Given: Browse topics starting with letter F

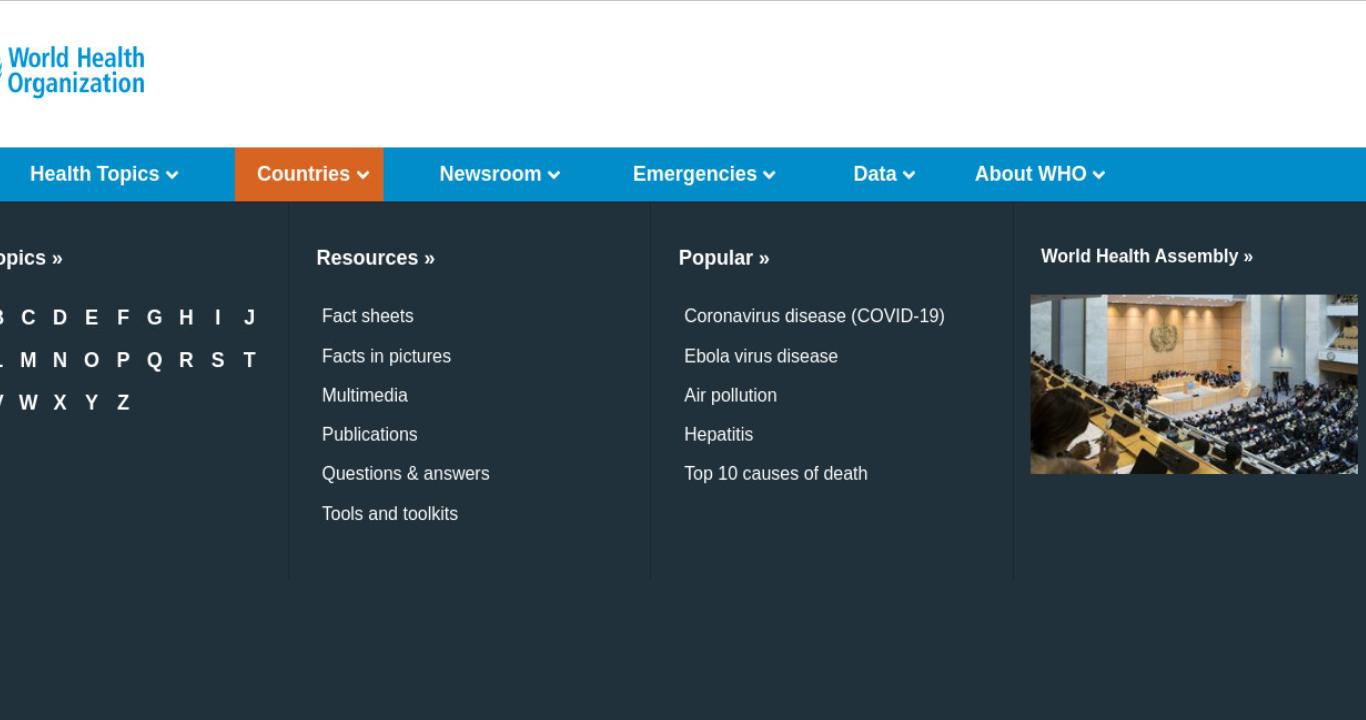Looking at the screenshot, I should point(123,318).
